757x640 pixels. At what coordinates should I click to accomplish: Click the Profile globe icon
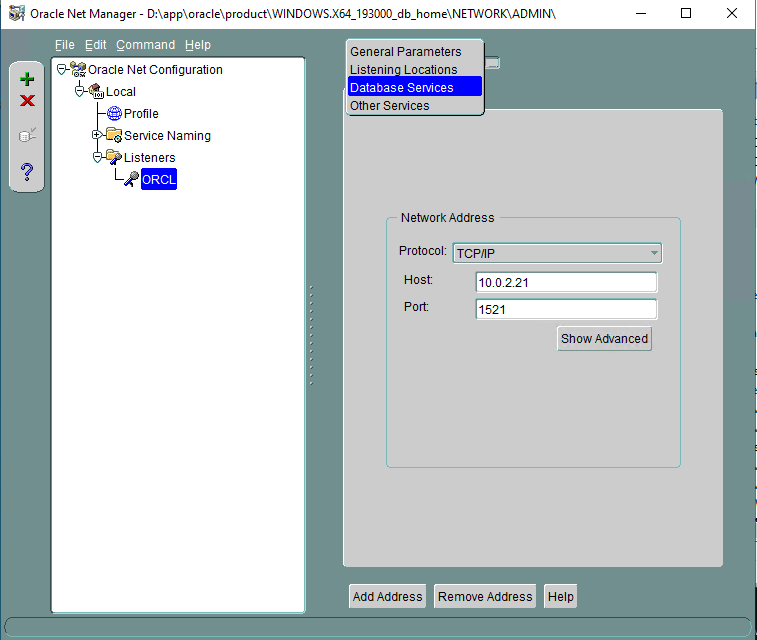click(114, 113)
